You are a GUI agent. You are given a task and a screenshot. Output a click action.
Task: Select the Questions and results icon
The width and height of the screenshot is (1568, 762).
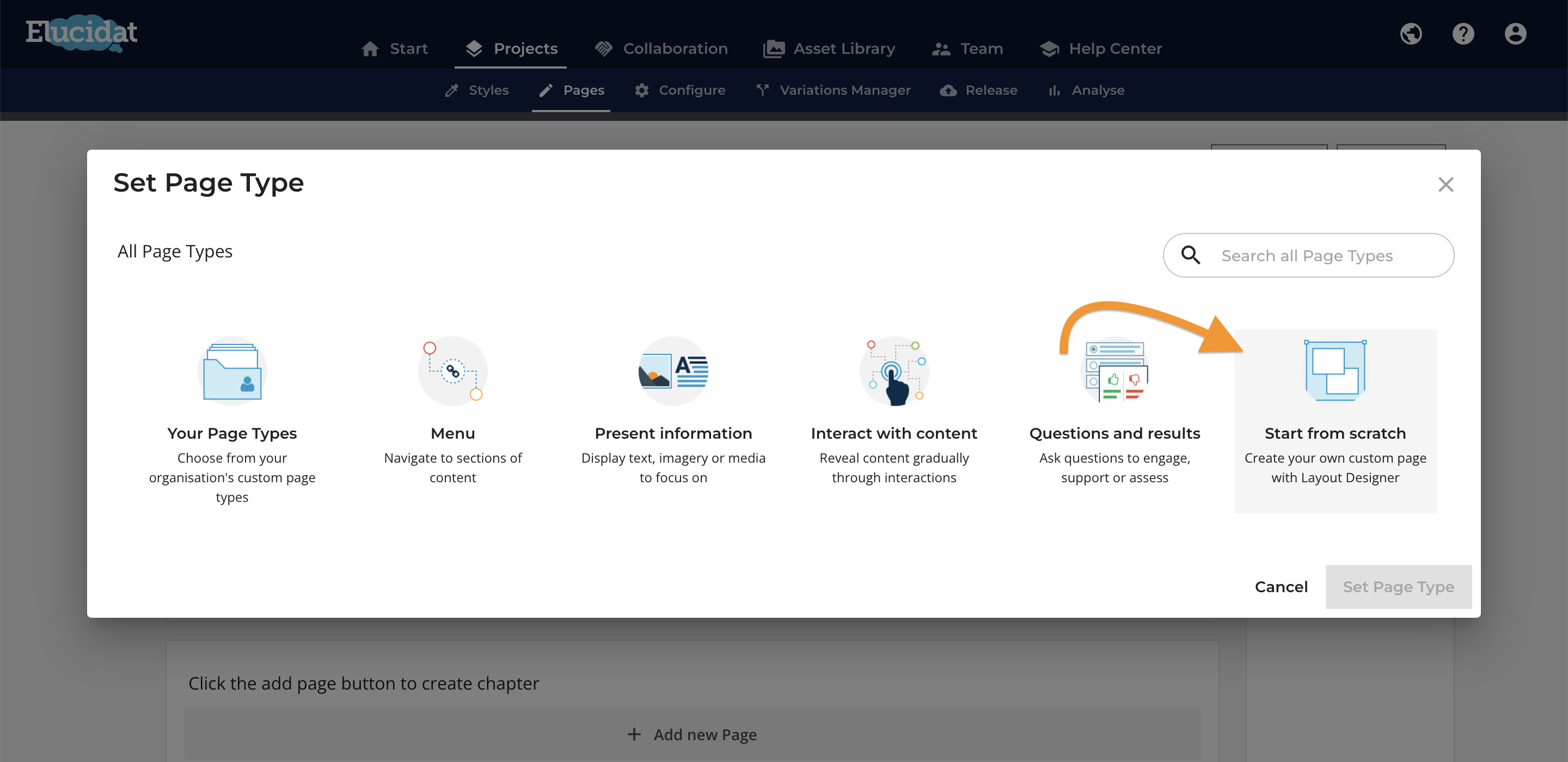(x=1114, y=371)
